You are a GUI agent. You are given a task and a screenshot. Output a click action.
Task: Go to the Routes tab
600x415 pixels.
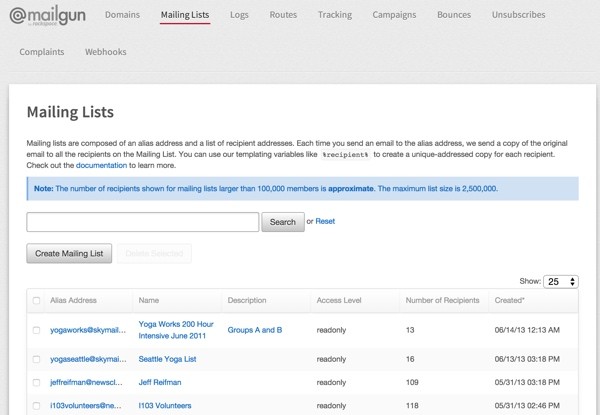click(283, 15)
